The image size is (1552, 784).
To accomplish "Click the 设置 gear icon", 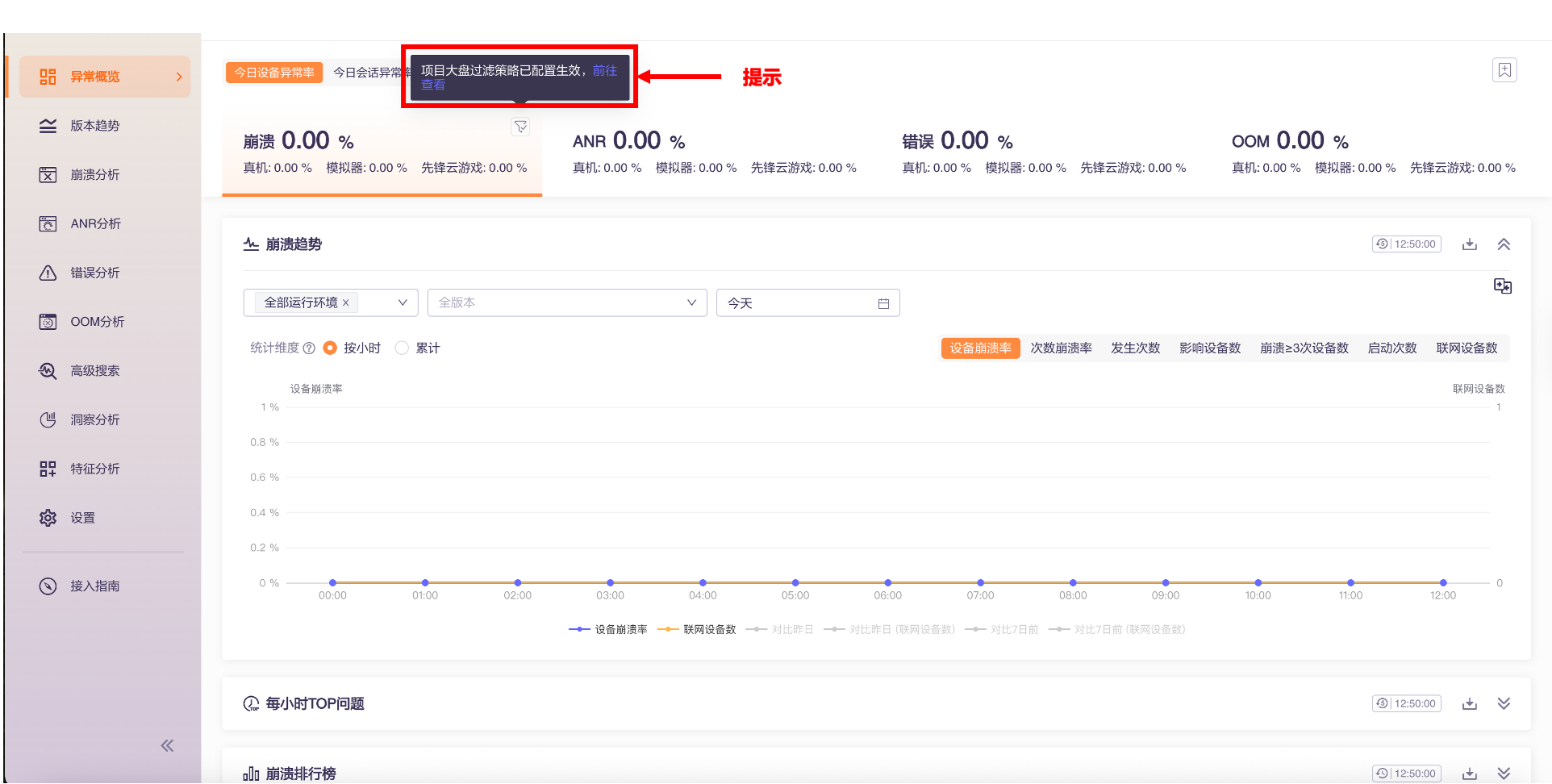I will click(x=48, y=518).
